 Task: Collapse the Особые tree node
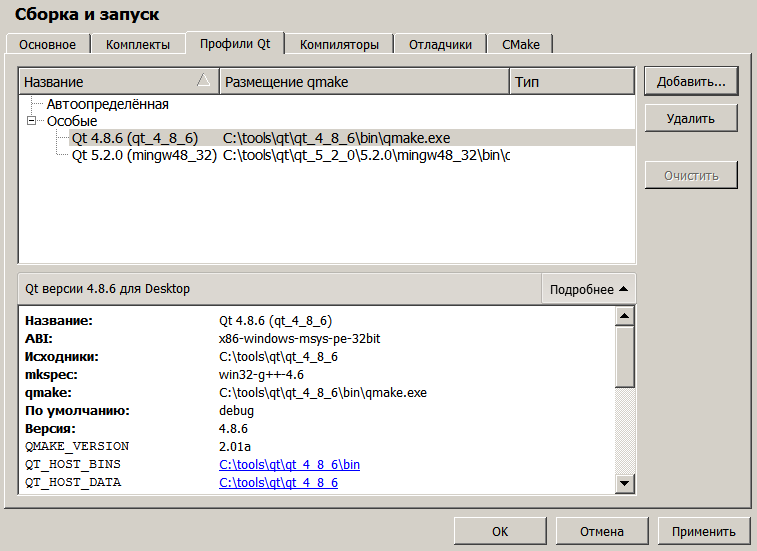31,121
